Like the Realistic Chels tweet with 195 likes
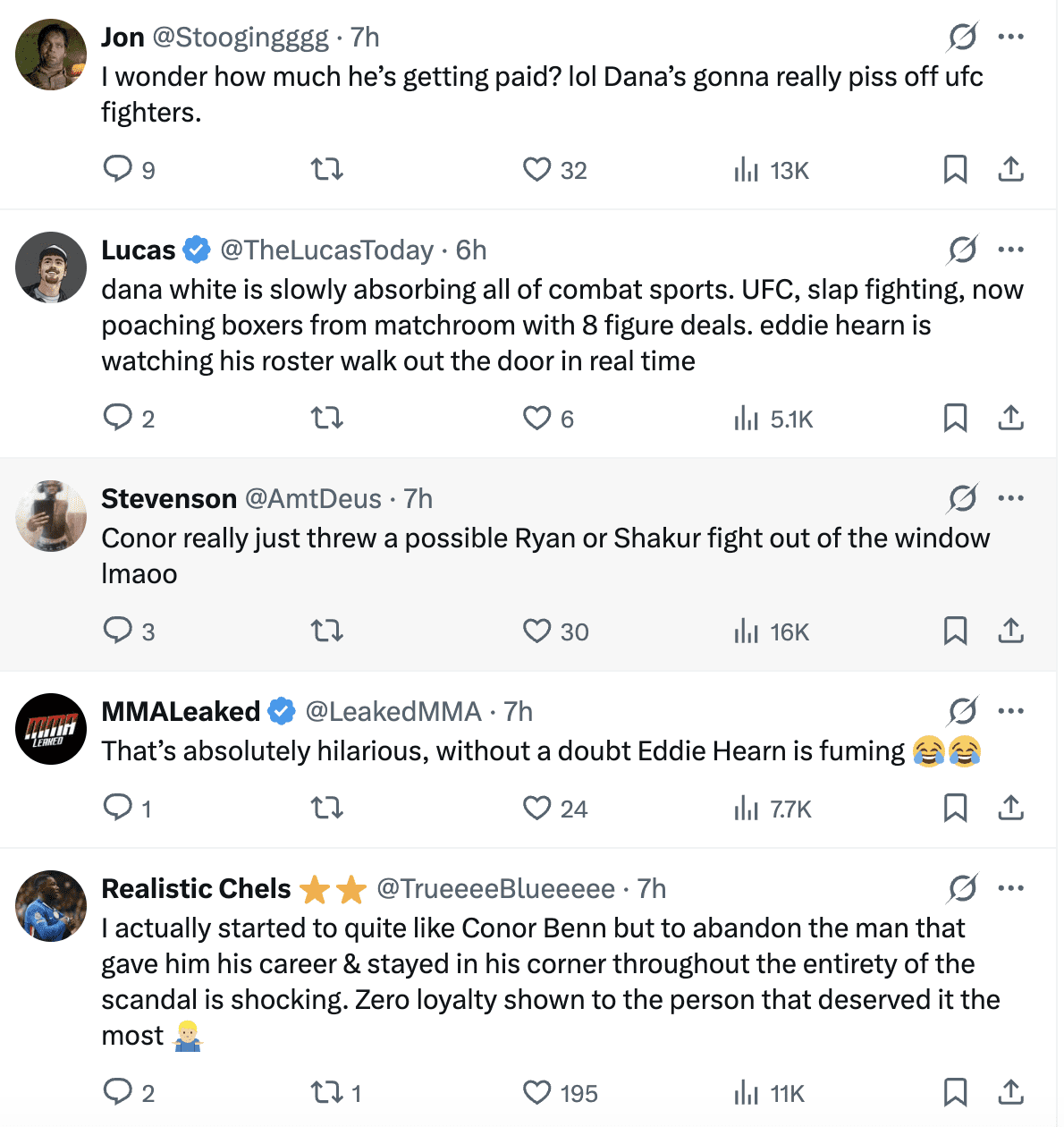The width and height of the screenshot is (1064, 1127). (x=536, y=1092)
